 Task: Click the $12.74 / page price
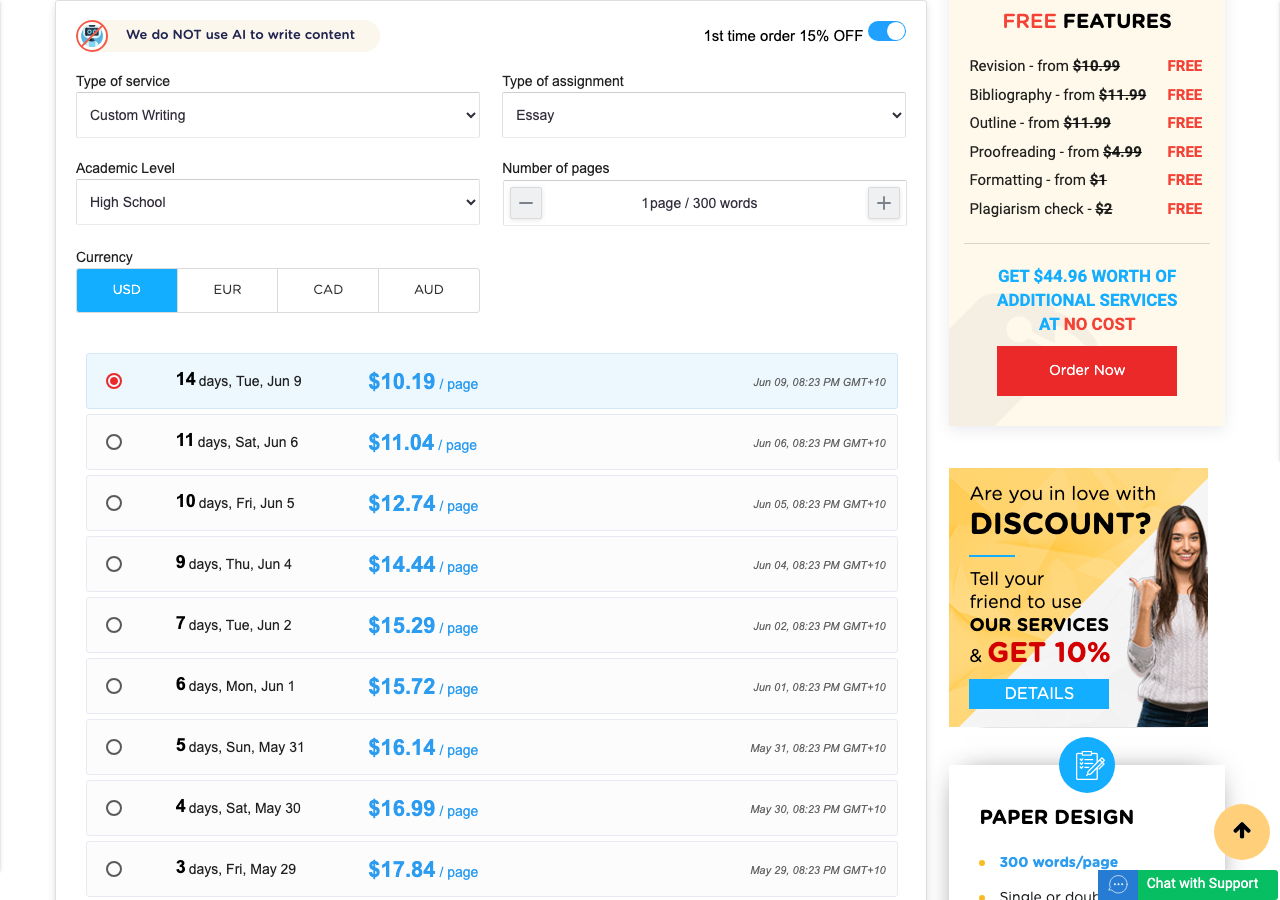[423, 503]
